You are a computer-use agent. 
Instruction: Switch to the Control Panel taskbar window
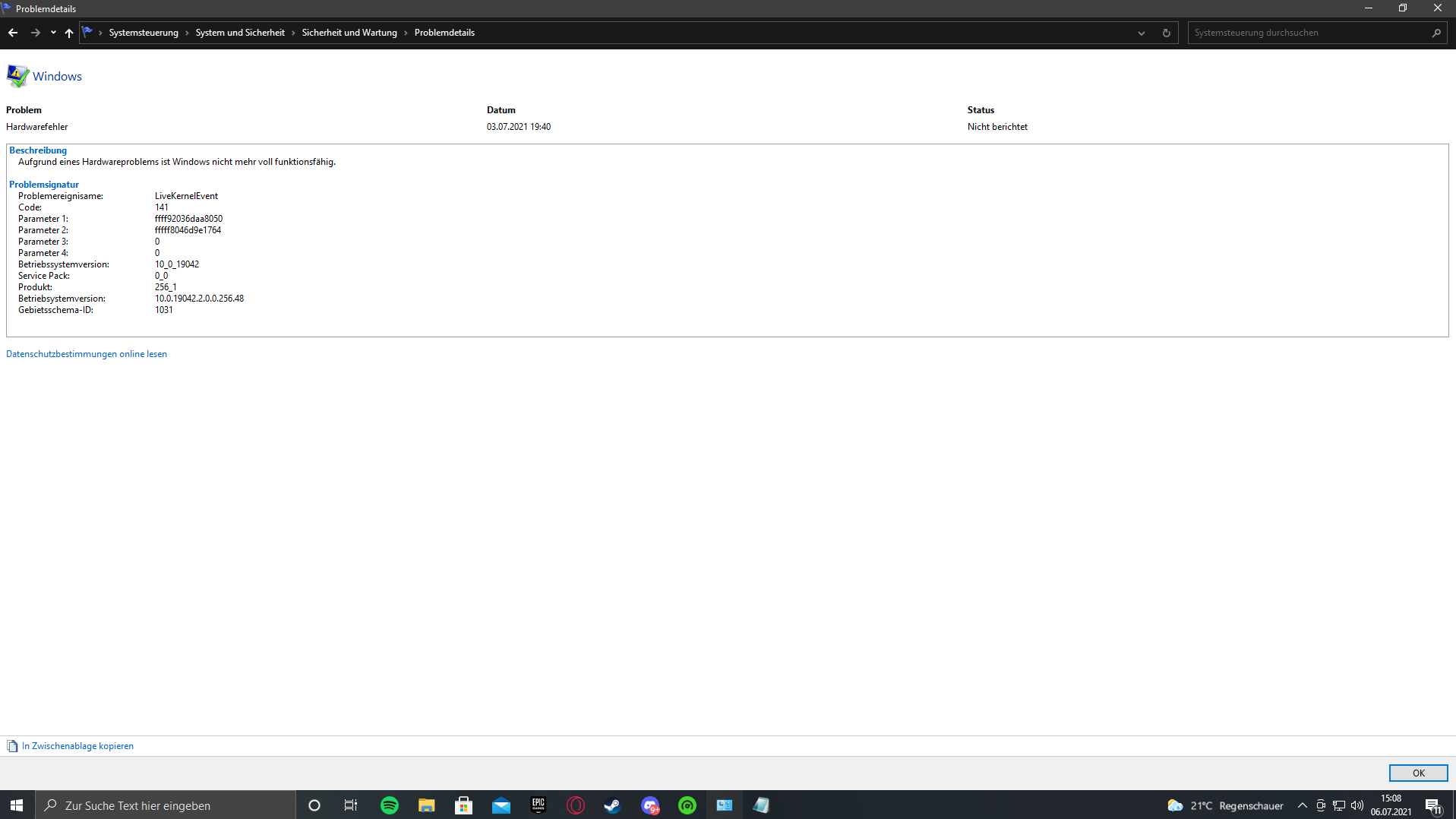725,805
